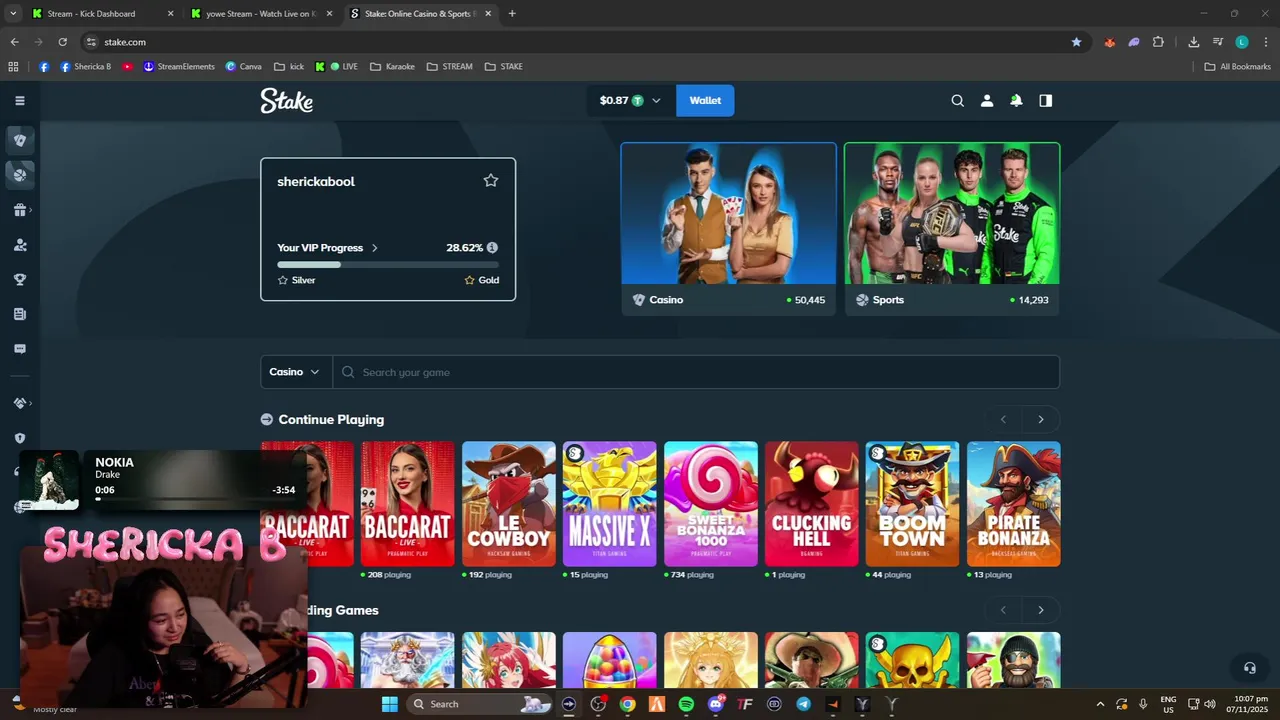This screenshot has height=720, width=1280.
Task: Bookmark this page with the star icon
Action: (x=1076, y=42)
